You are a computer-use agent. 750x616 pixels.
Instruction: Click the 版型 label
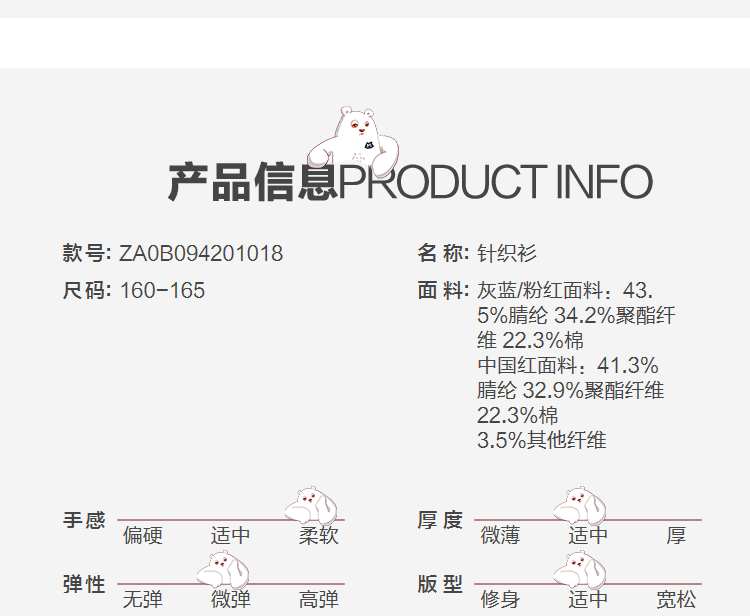pyautogui.click(x=440, y=584)
